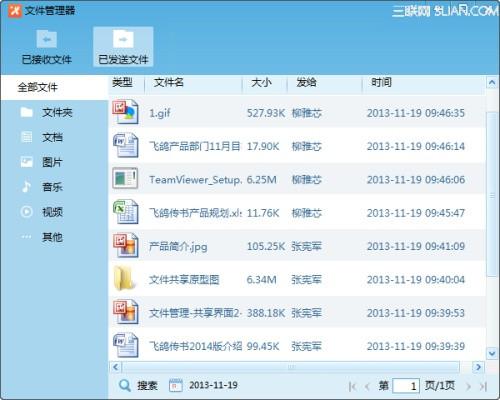Image resolution: width=500 pixels, height=400 pixels.
Task: Switch to the 已发送文件 sent files tab
Action: tap(123, 47)
